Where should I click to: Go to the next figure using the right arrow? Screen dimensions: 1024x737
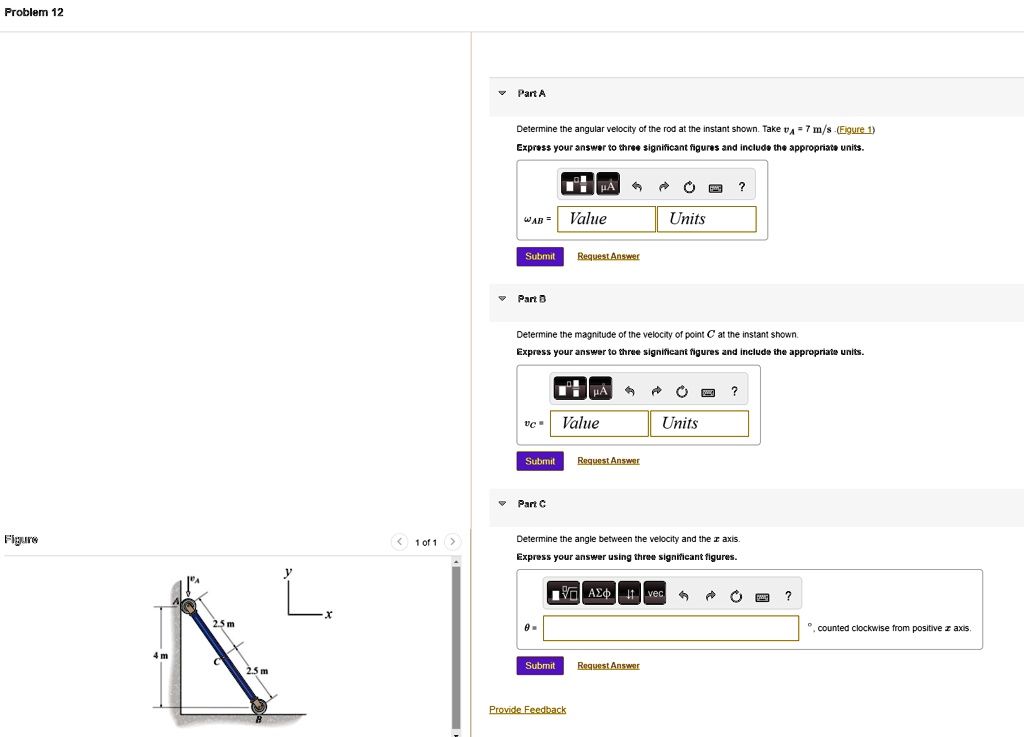pos(452,542)
